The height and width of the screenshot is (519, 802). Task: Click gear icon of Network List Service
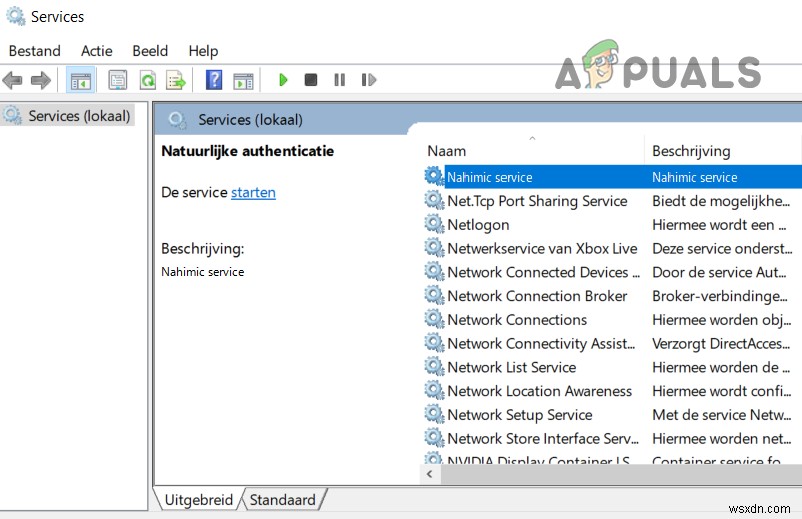pyautogui.click(x=434, y=366)
